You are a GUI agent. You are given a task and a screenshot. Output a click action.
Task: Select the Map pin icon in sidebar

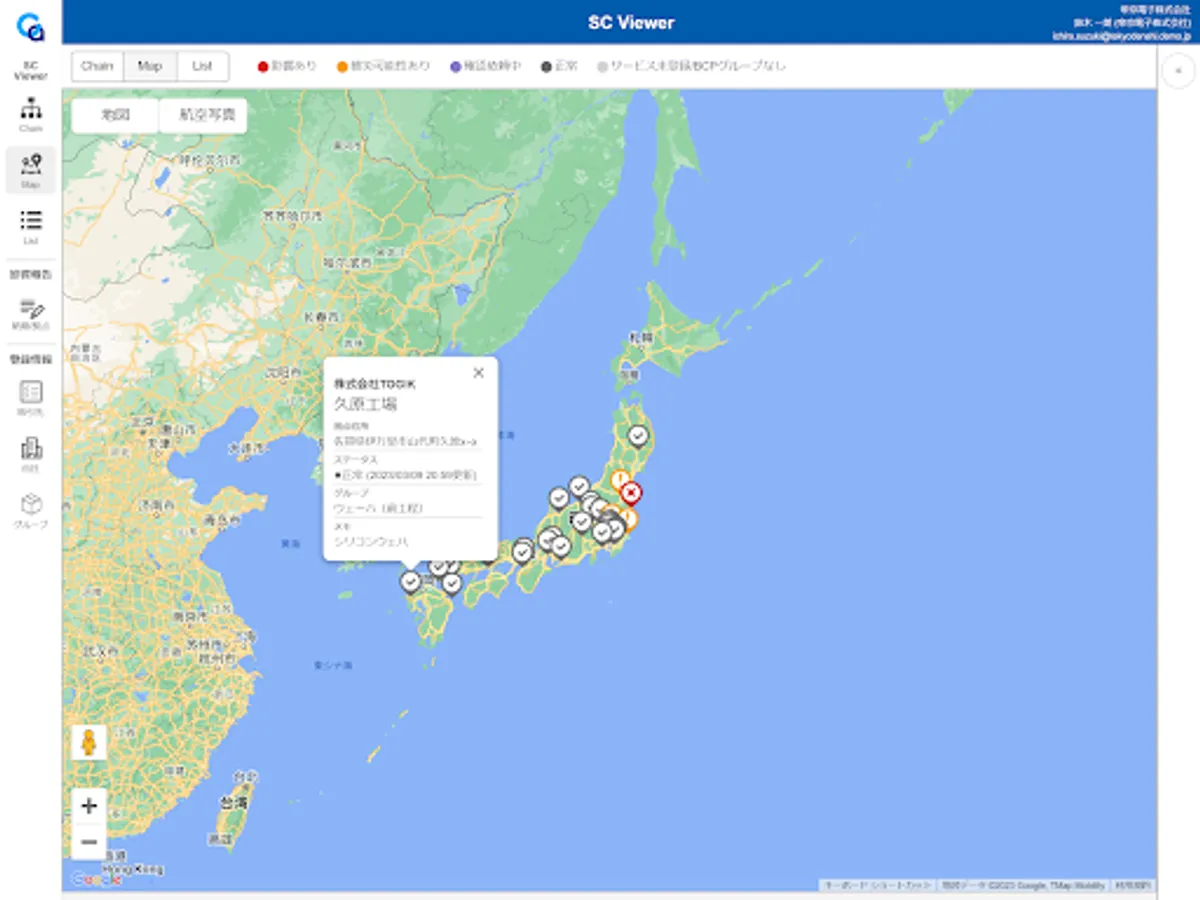click(31, 170)
